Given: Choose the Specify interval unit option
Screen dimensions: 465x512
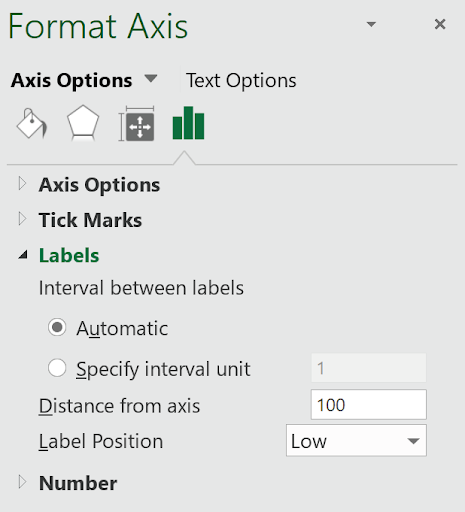Looking at the screenshot, I should (x=57, y=368).
